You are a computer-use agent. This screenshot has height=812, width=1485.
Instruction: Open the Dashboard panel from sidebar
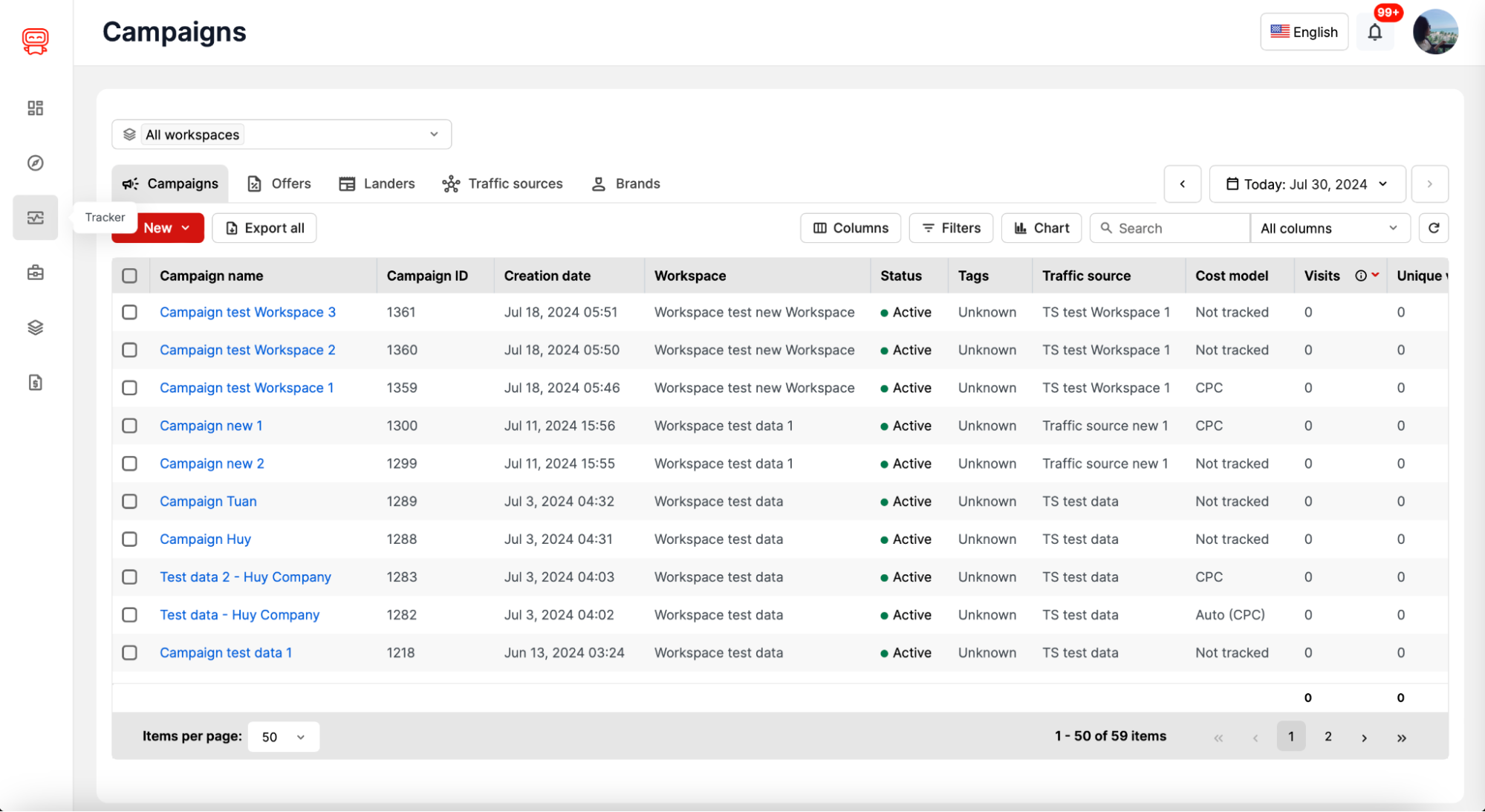coord(34,108)
